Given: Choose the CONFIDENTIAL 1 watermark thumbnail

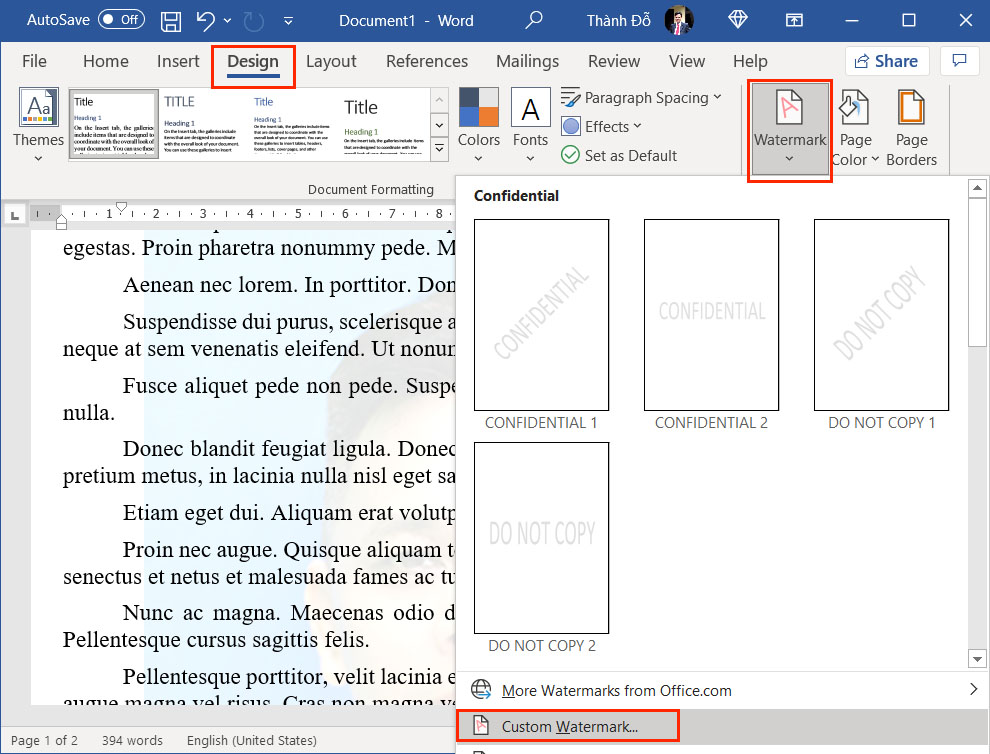Looking at the screenshot, I should point(541,315).
